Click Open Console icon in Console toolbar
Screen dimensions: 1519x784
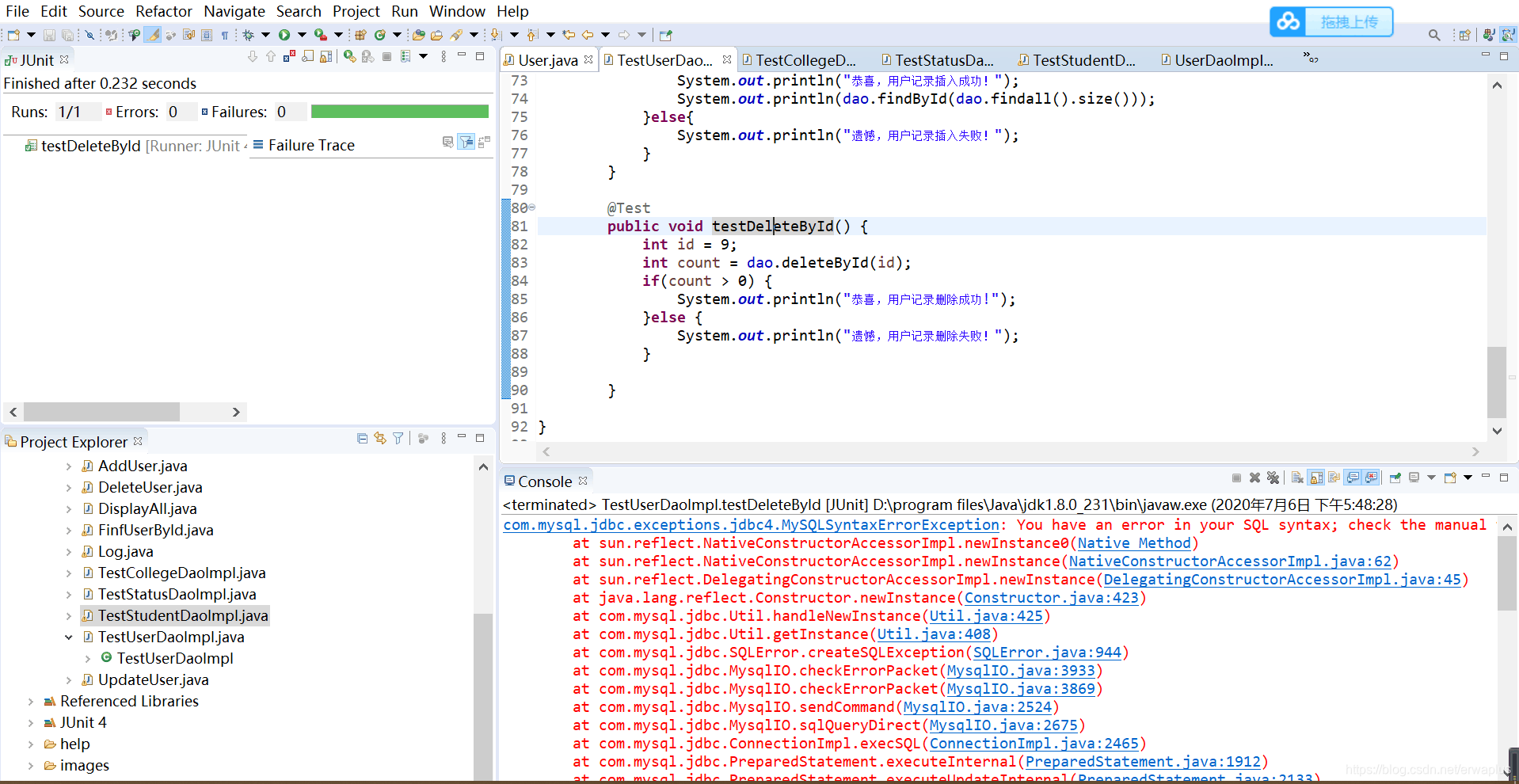click(x=1450, y=478)
